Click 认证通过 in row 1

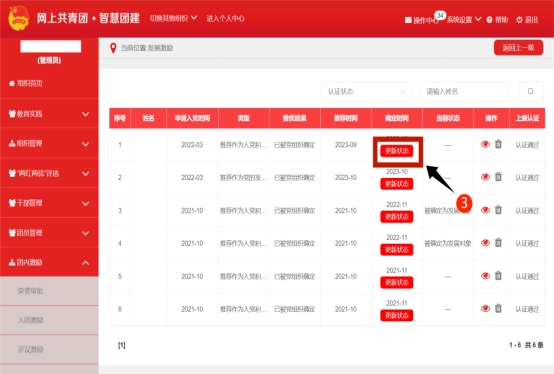527,145
